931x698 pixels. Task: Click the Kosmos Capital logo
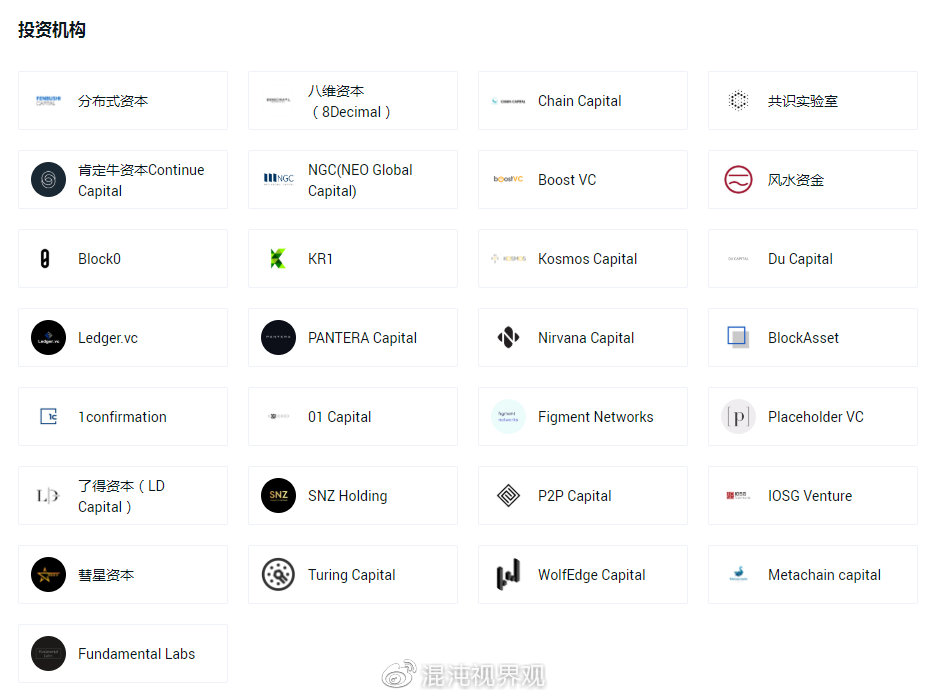tap(508, 259)
